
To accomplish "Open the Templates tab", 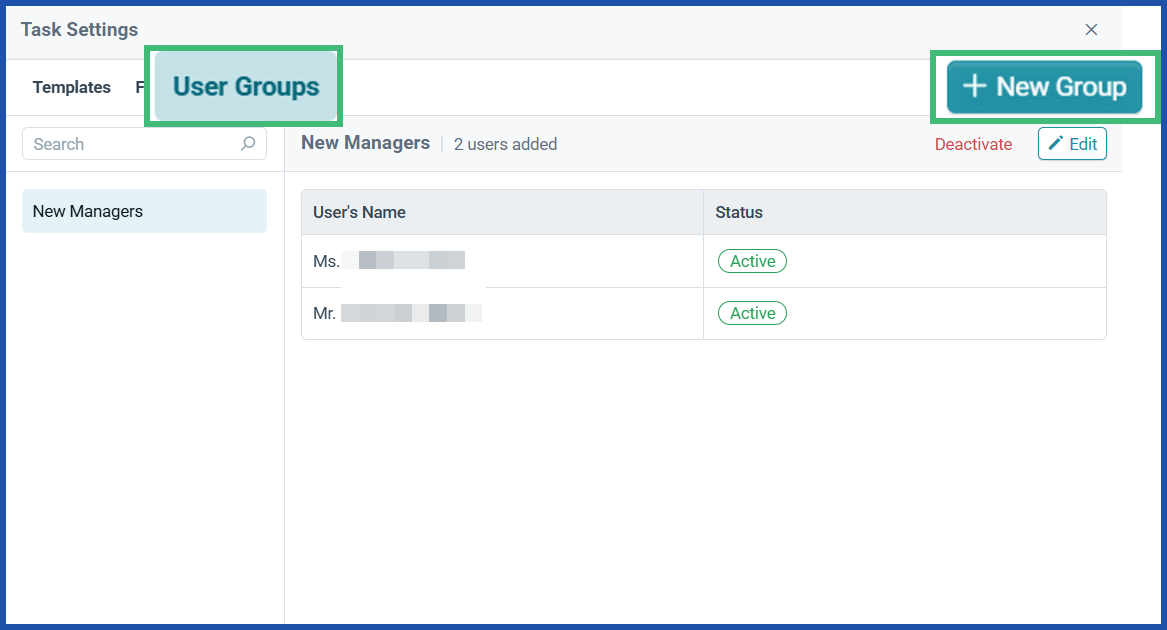I will click(71, 87).
